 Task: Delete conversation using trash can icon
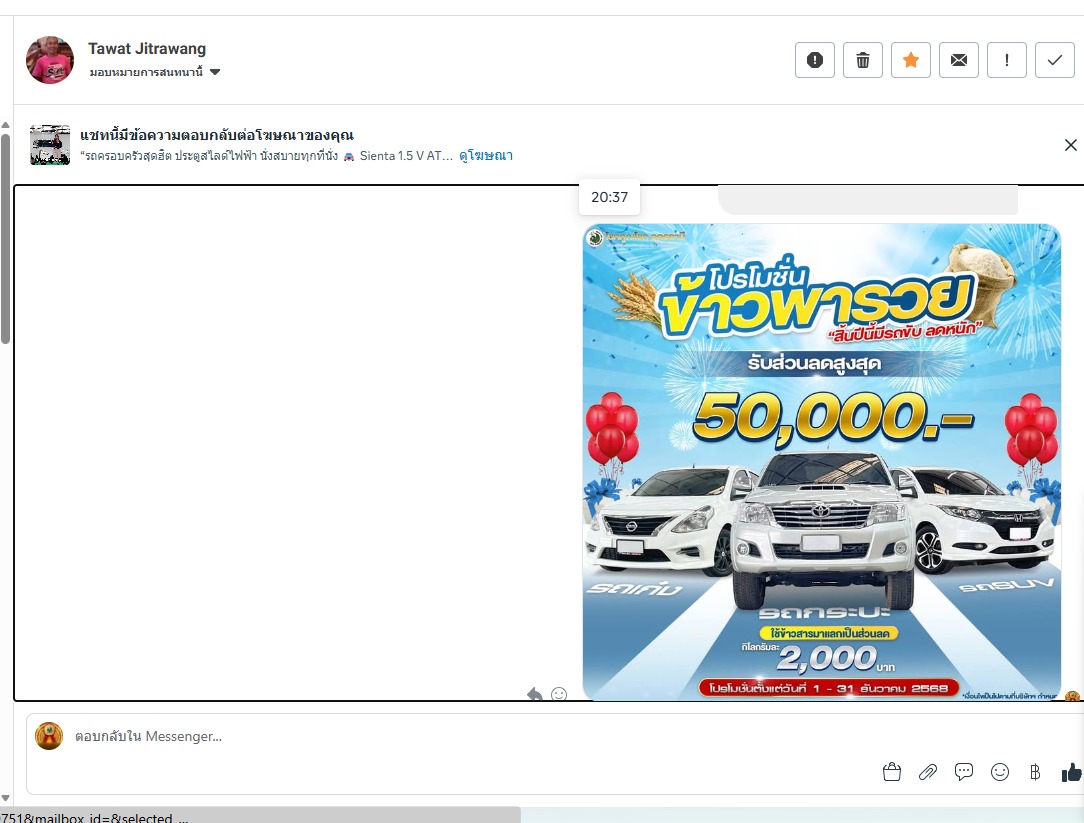(x=863, y=60)
